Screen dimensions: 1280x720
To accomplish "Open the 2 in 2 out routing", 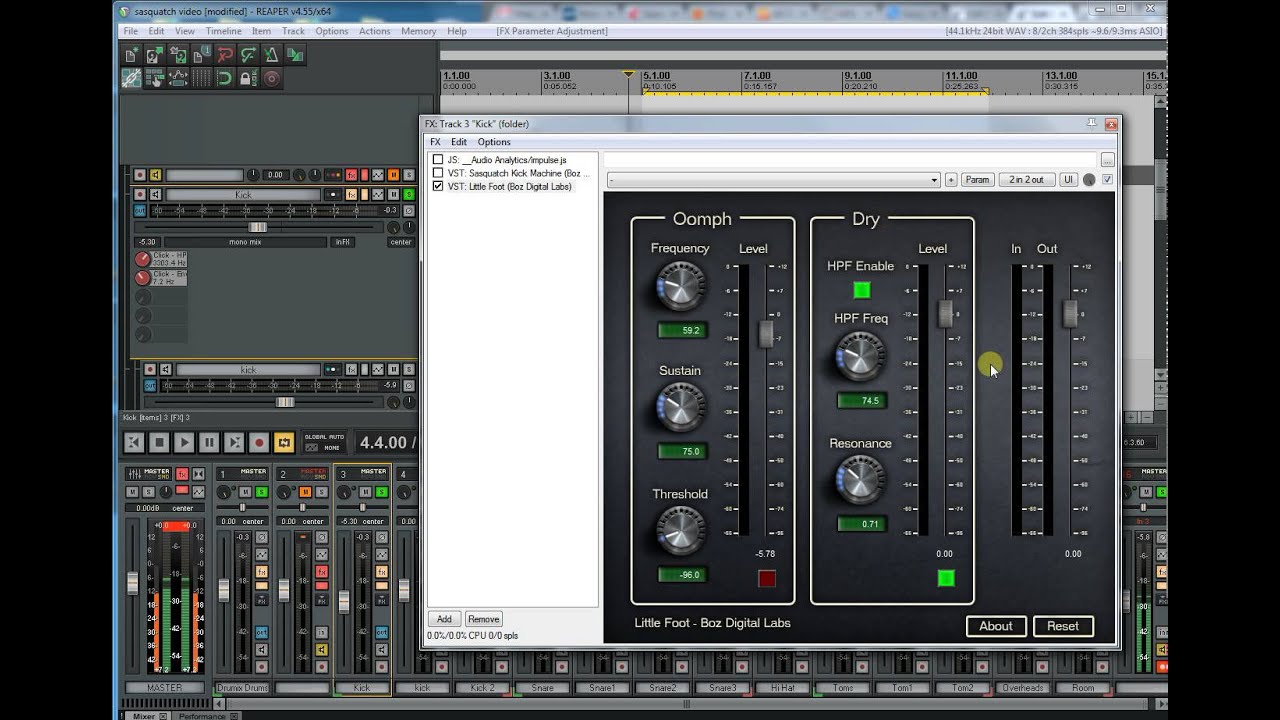I will click(1026, 180).
